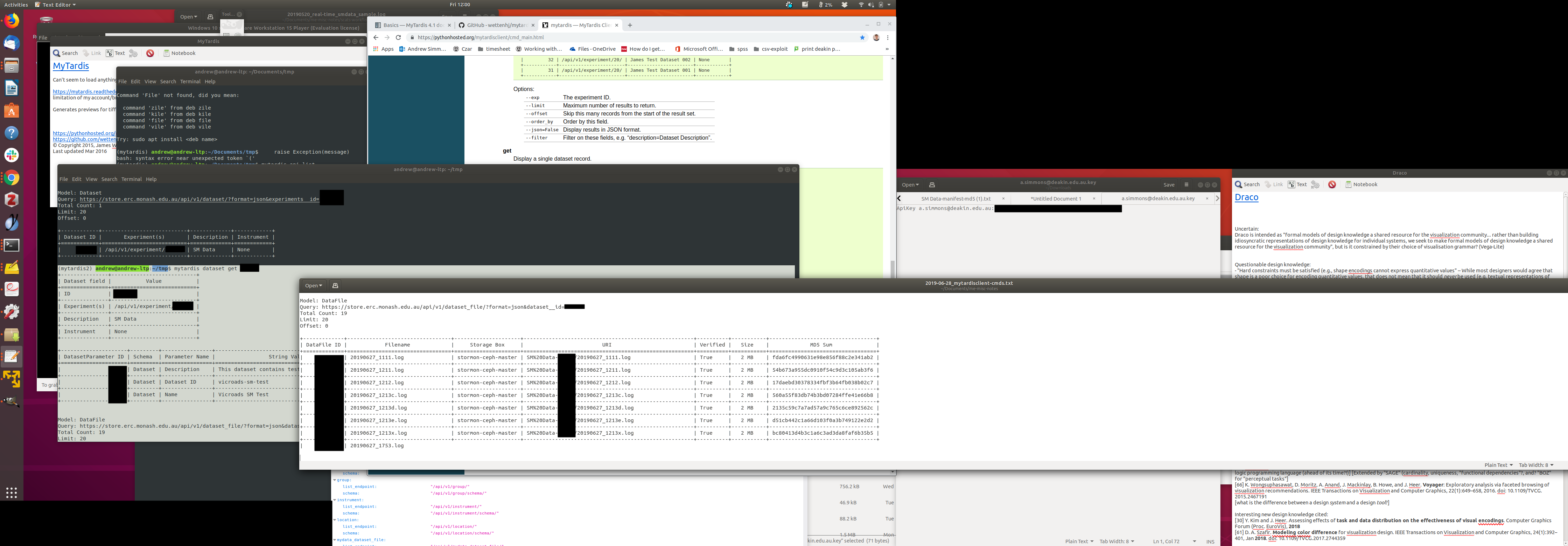1568x546 pixels.
Task: Click the red stop icon in MyTardis toolbar
Action: [x=150, y=54]
